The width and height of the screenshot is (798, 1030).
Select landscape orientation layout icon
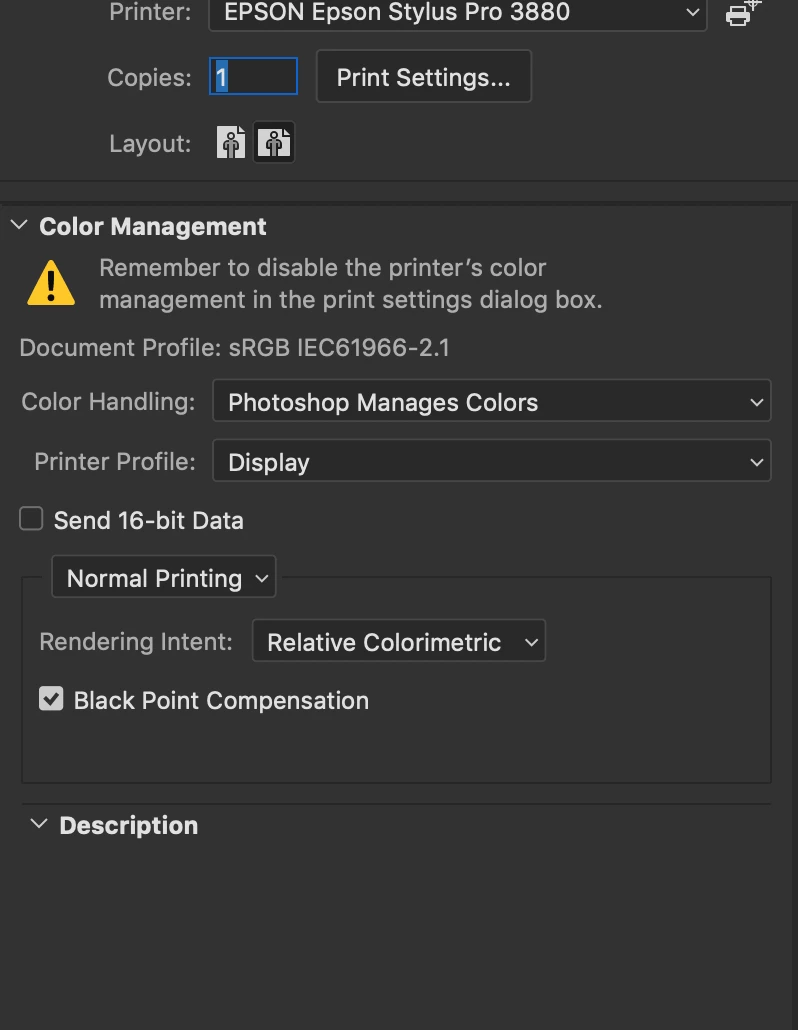pyautogui.click(x=274, y=143)
